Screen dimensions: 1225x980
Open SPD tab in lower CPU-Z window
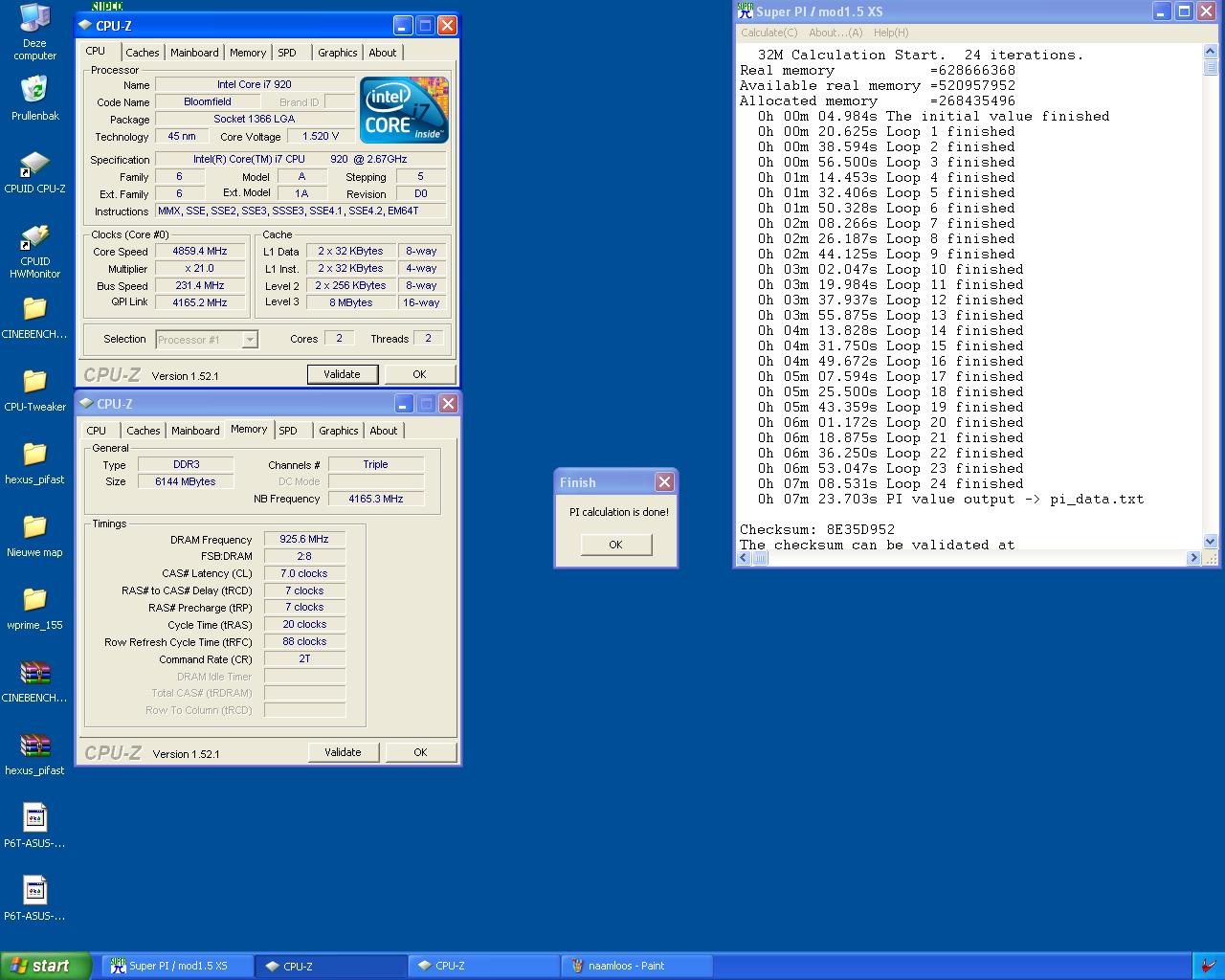tap(288, 431)
